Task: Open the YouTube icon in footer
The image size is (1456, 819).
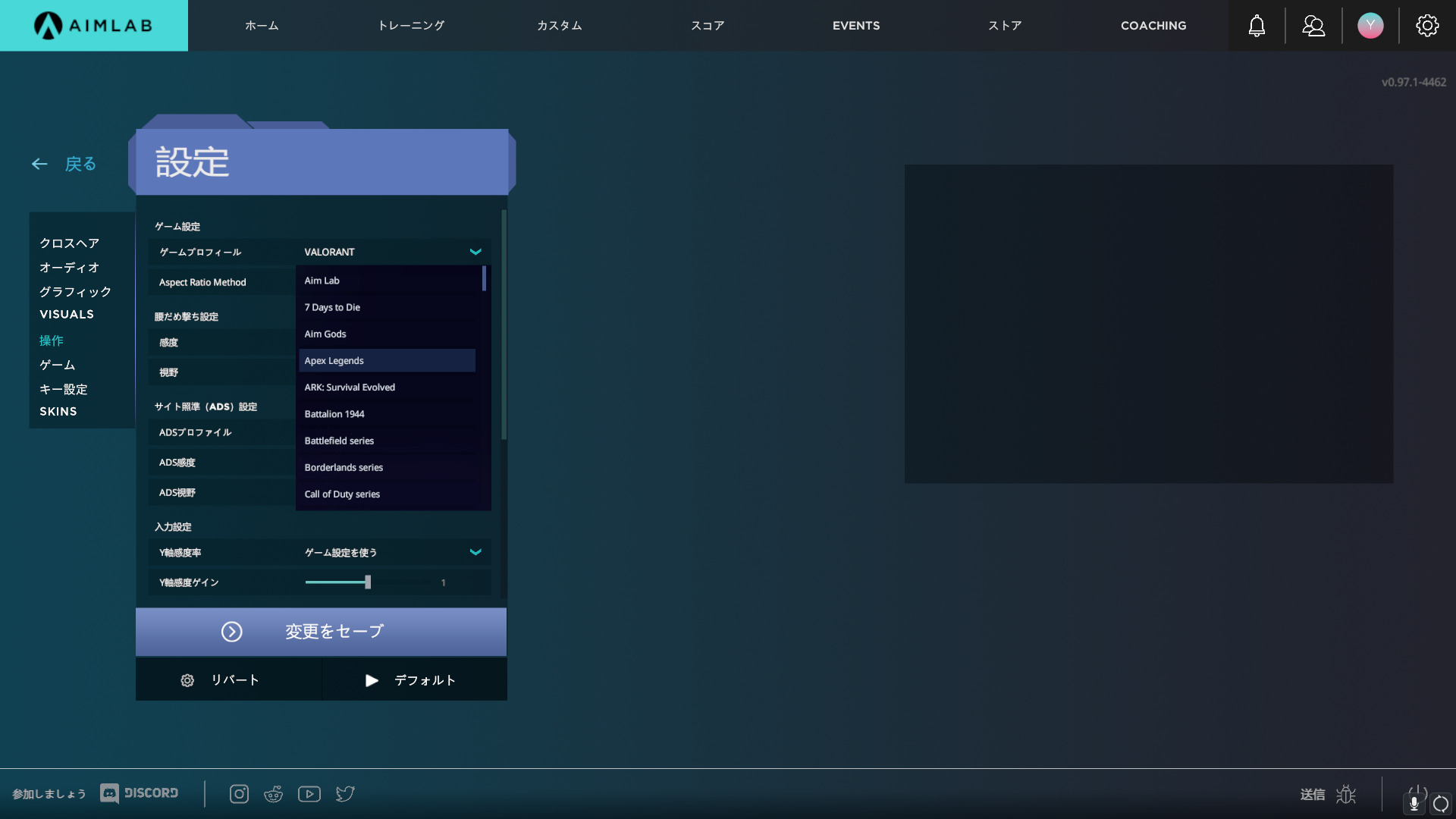Action: pyautogui.click(x=309, y=794)
